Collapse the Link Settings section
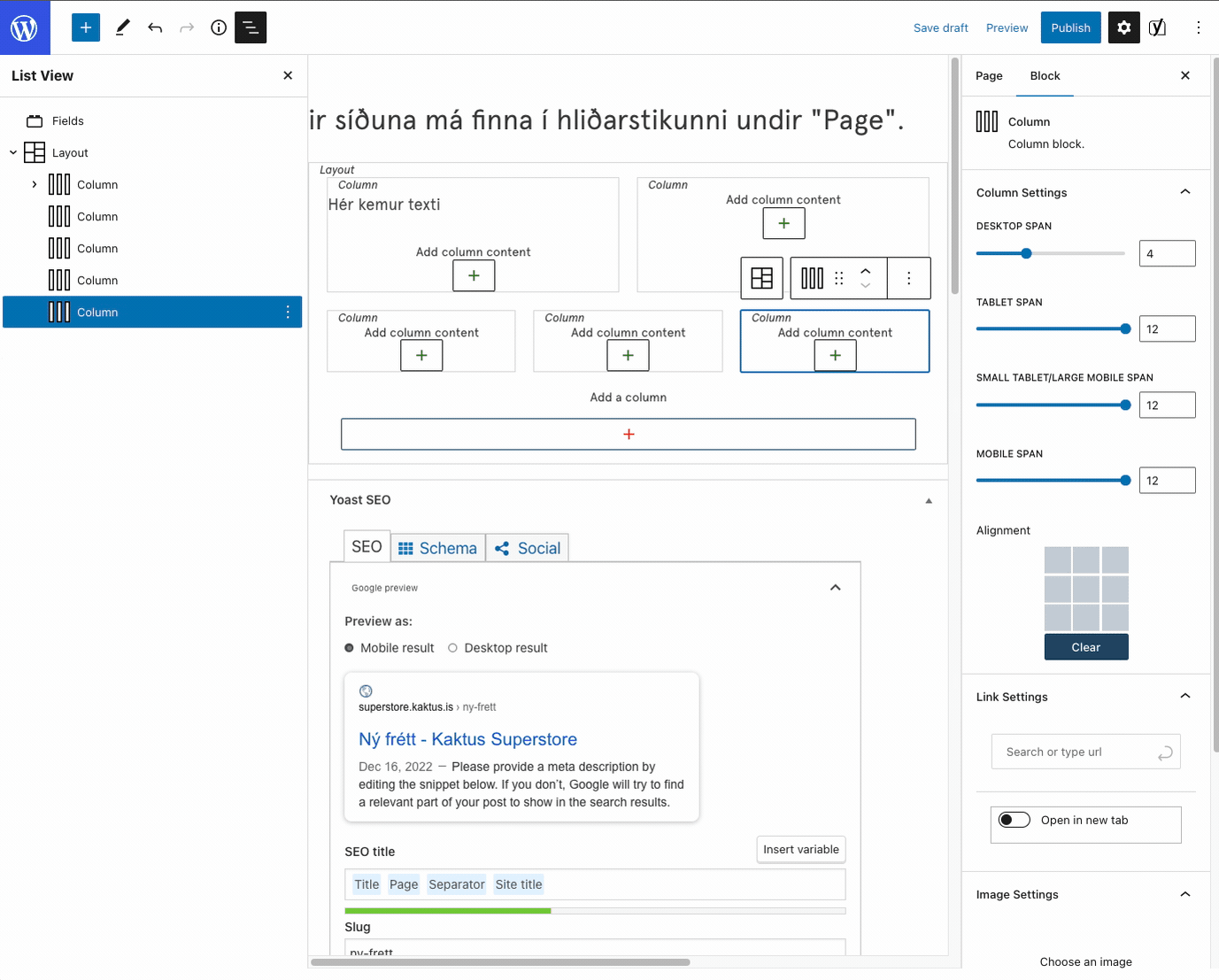 [1184, 697]
